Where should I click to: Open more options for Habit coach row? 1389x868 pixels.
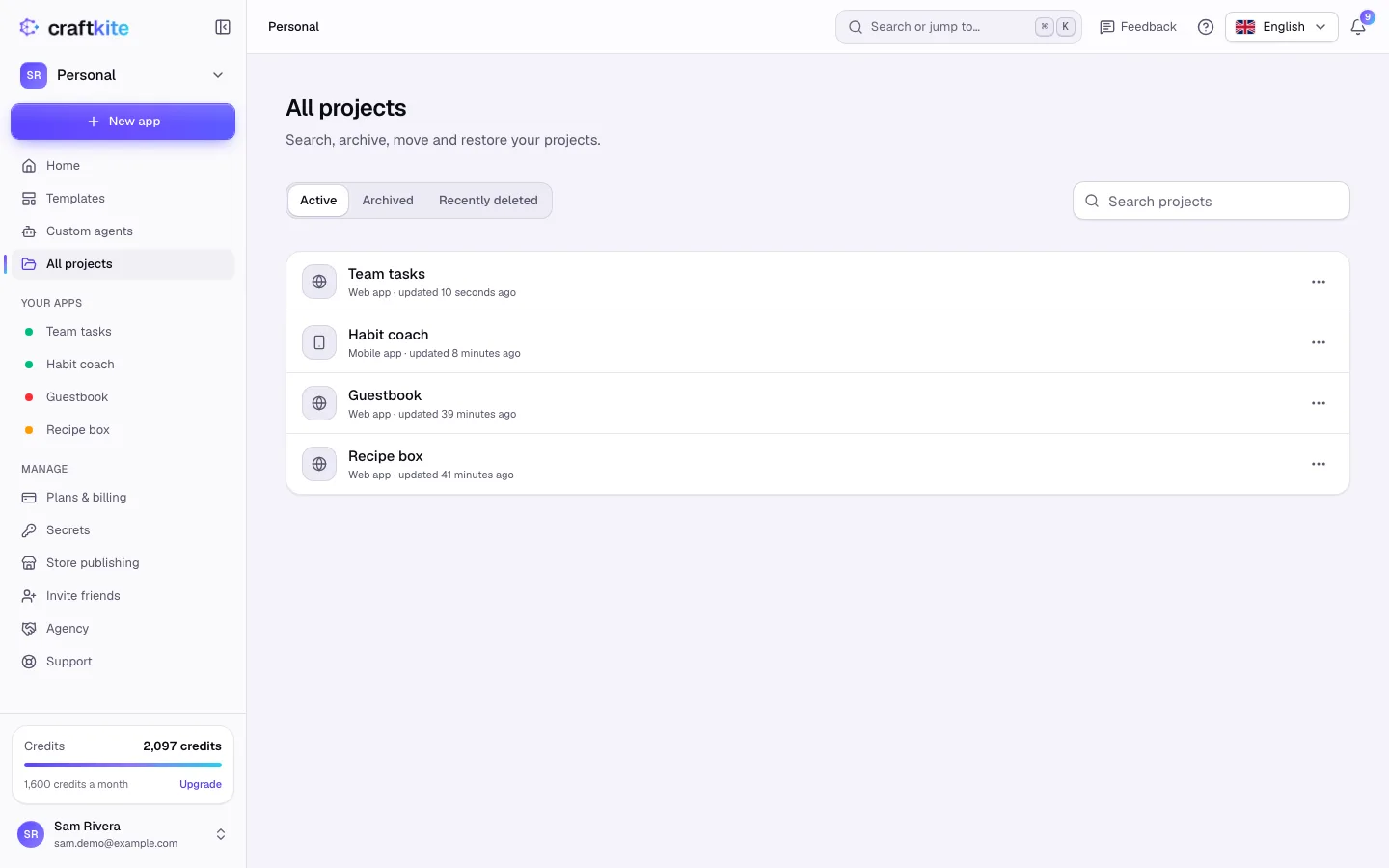(1319, 342)
